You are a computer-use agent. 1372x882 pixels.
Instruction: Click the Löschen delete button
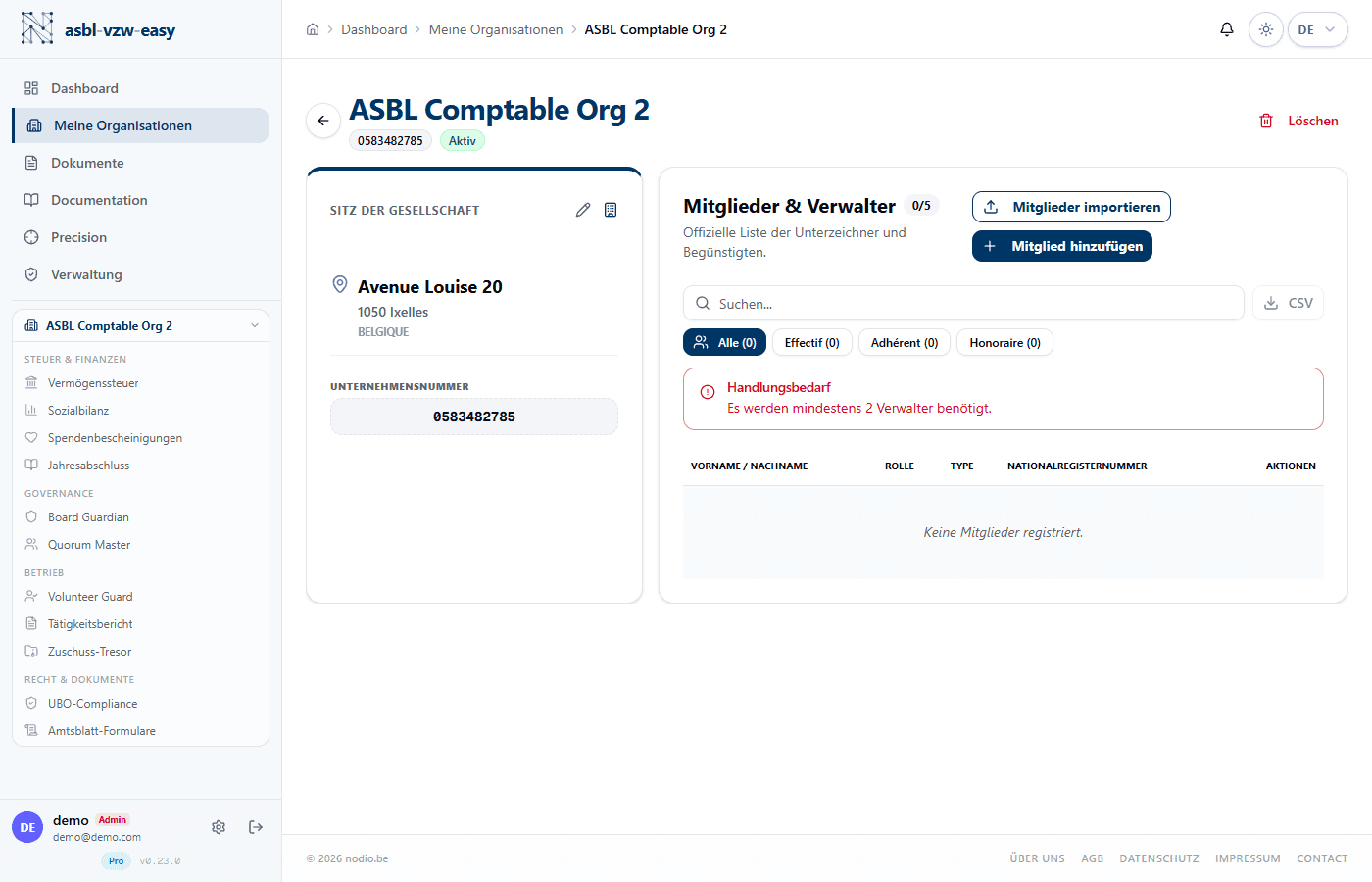[x=1298, y=121]
